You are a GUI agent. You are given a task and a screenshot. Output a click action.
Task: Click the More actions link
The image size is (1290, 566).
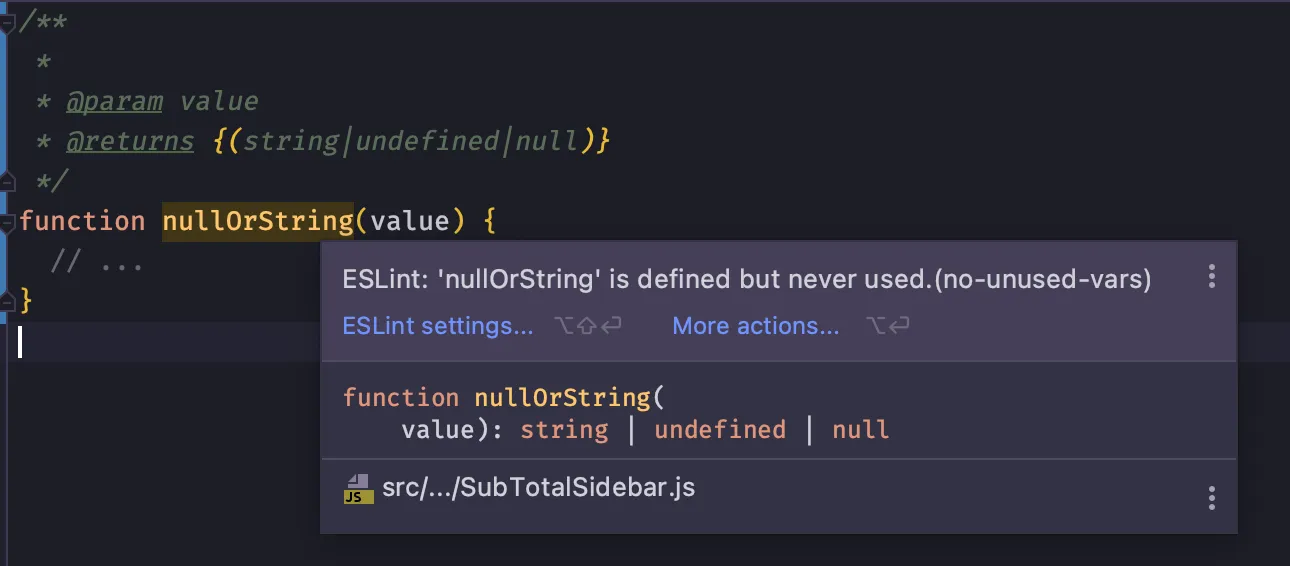pyautogui.click(x=755, y=326)
